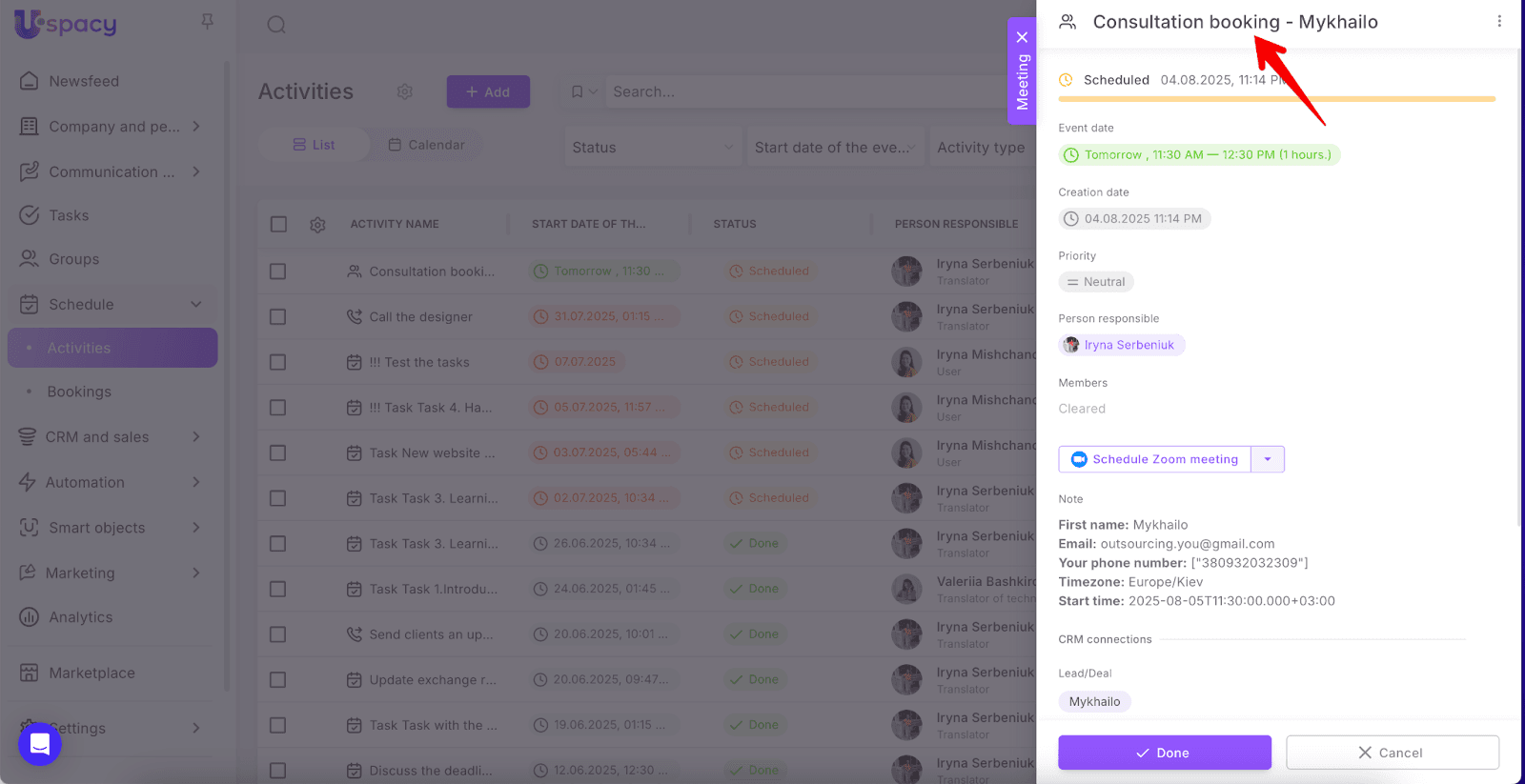Click the avatar in the Valeriia Bashkir row
This screenshot has width=1525, height=784.
906,589
